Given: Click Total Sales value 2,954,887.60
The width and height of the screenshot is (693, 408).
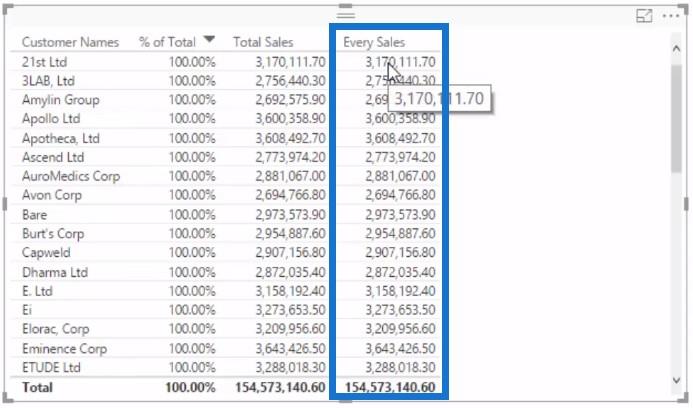Looking at the screenshot, I should tap(290, 234).
